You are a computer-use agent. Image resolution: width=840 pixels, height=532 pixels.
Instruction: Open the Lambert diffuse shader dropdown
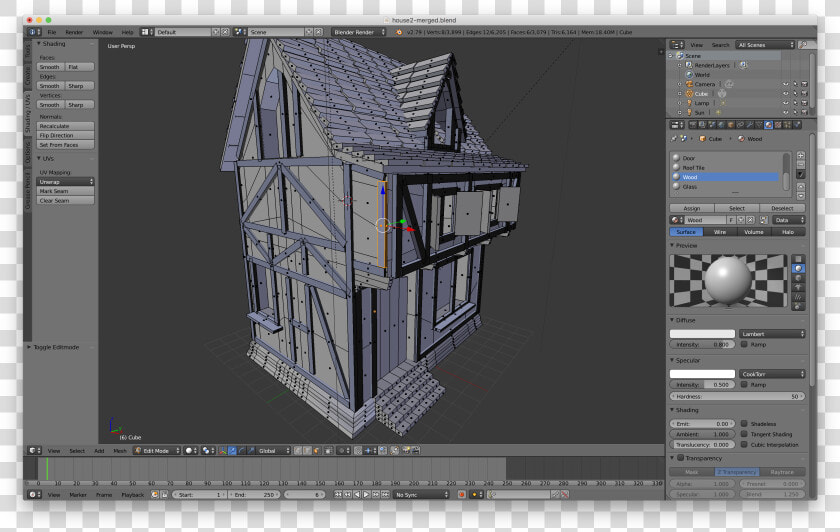772,333
